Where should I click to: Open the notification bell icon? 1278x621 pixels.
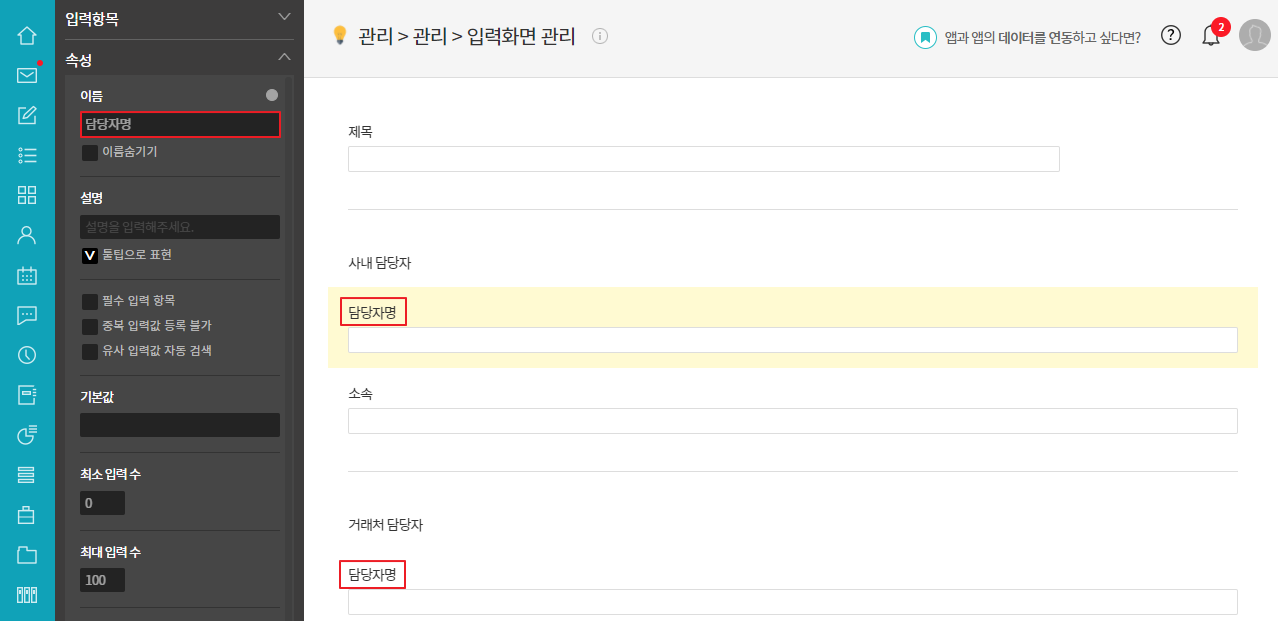point(1210,37)
